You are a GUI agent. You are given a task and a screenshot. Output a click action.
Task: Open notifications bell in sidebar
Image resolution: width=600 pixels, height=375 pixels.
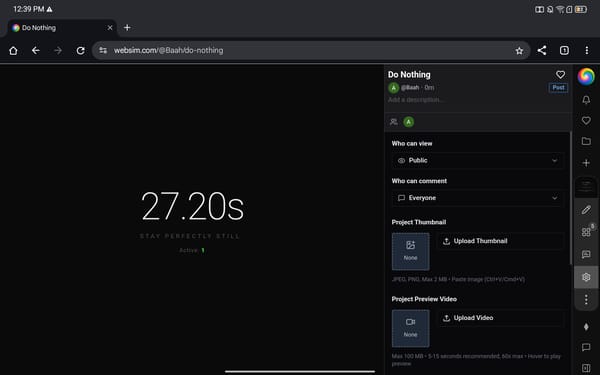(x=586, y=100)
